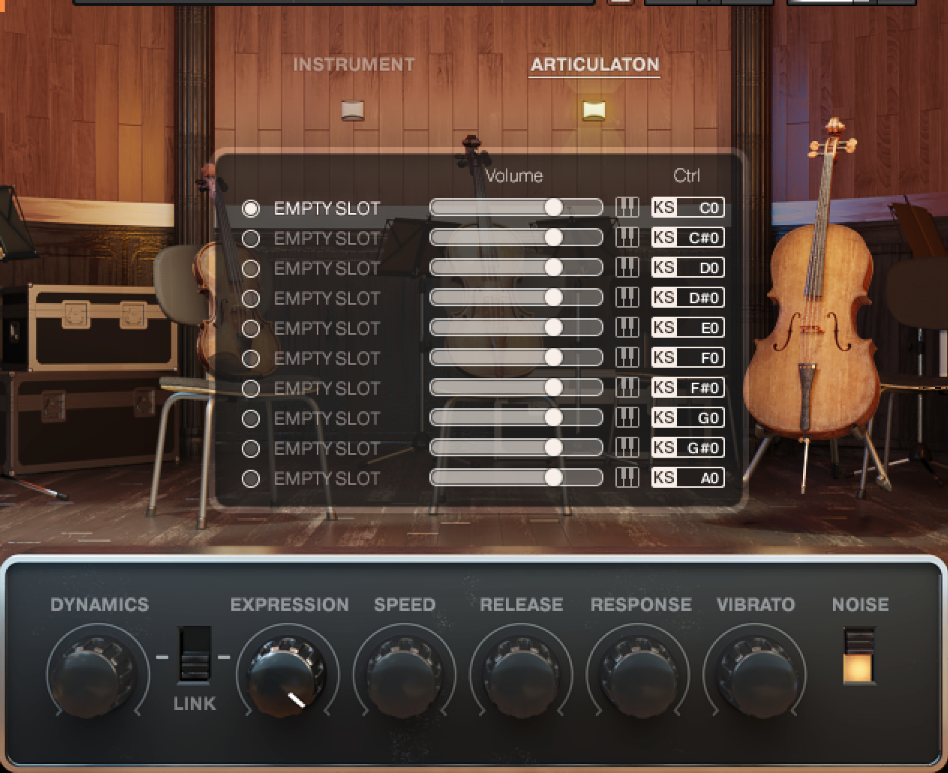Select the radio button of the second empty slot
Screen dimensions: 948x773
click(x=251, y=238)
